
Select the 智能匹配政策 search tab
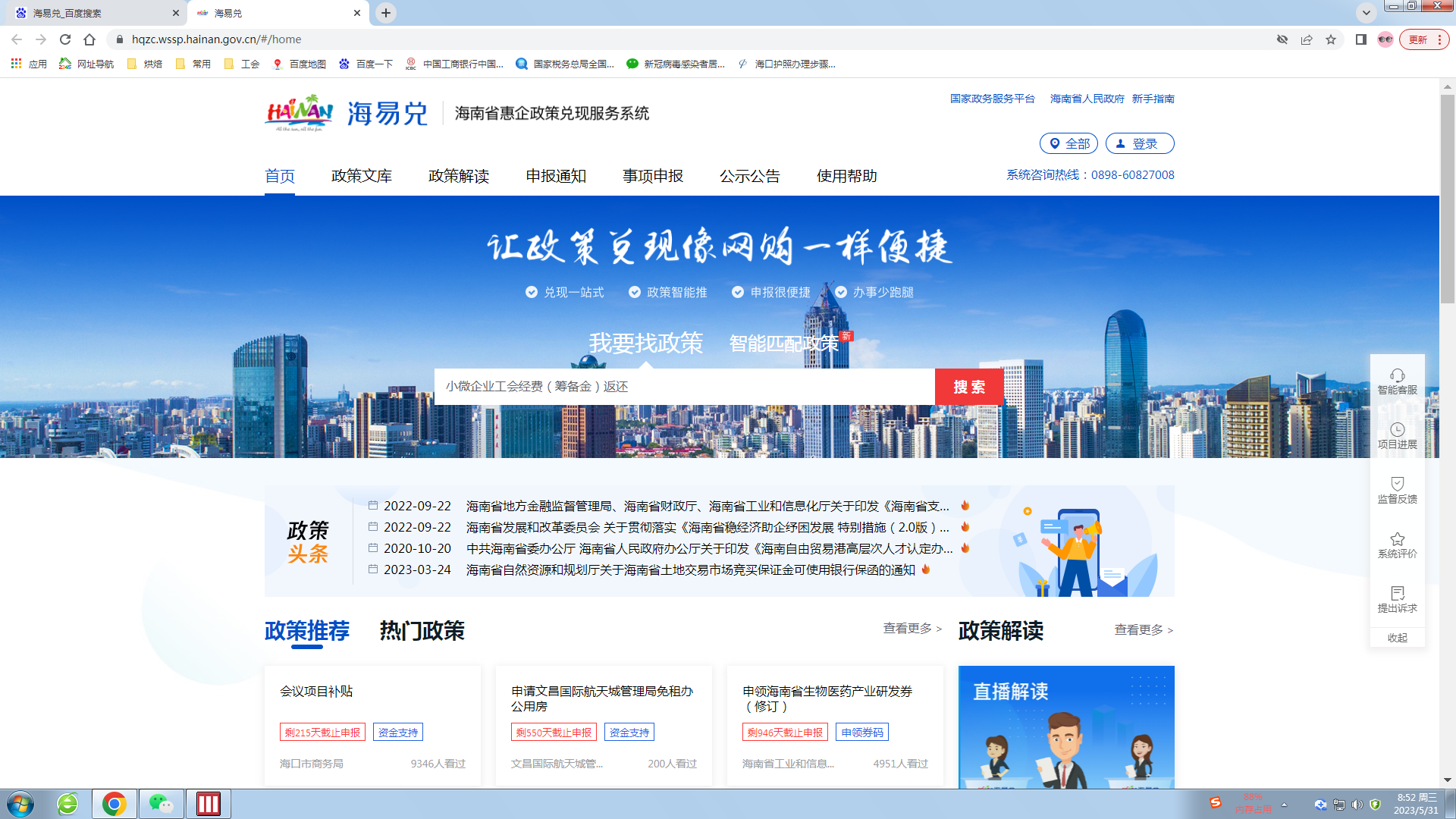click(784, 344)
